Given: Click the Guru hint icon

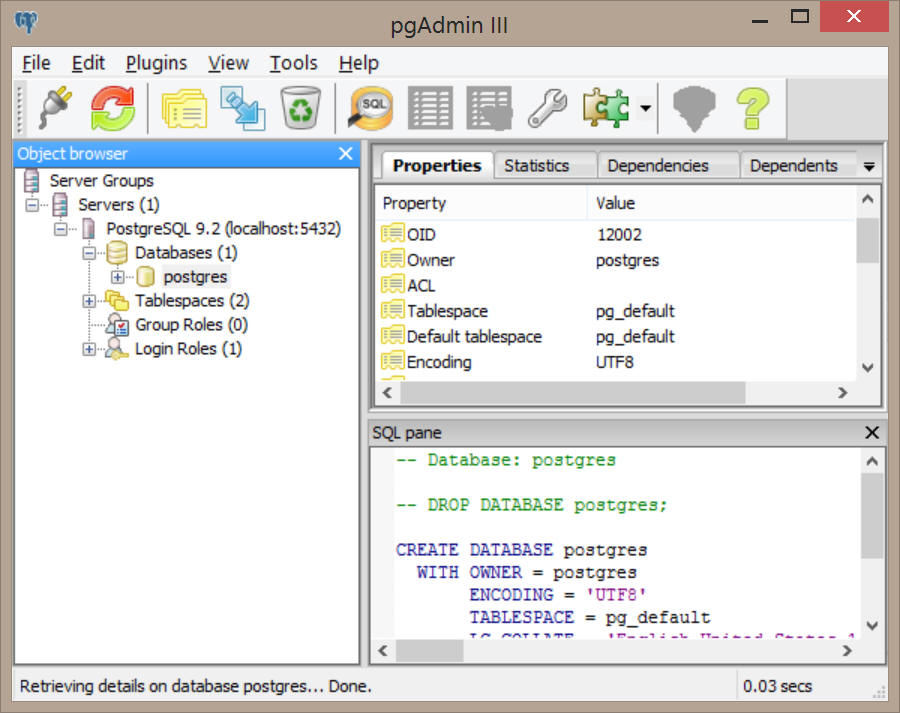Looking at the screenshot, I should (695, 108).
